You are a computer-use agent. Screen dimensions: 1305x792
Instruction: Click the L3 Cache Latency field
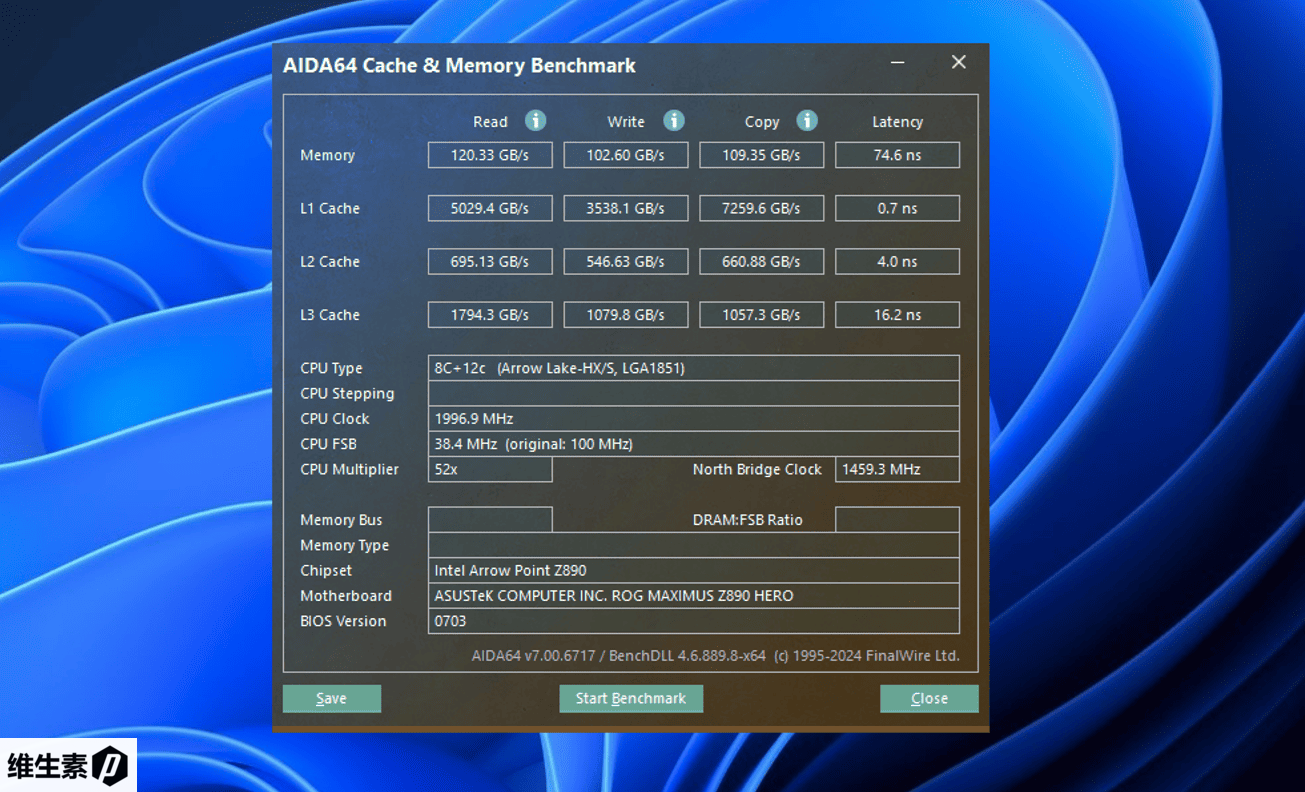[x=897, y=314]
